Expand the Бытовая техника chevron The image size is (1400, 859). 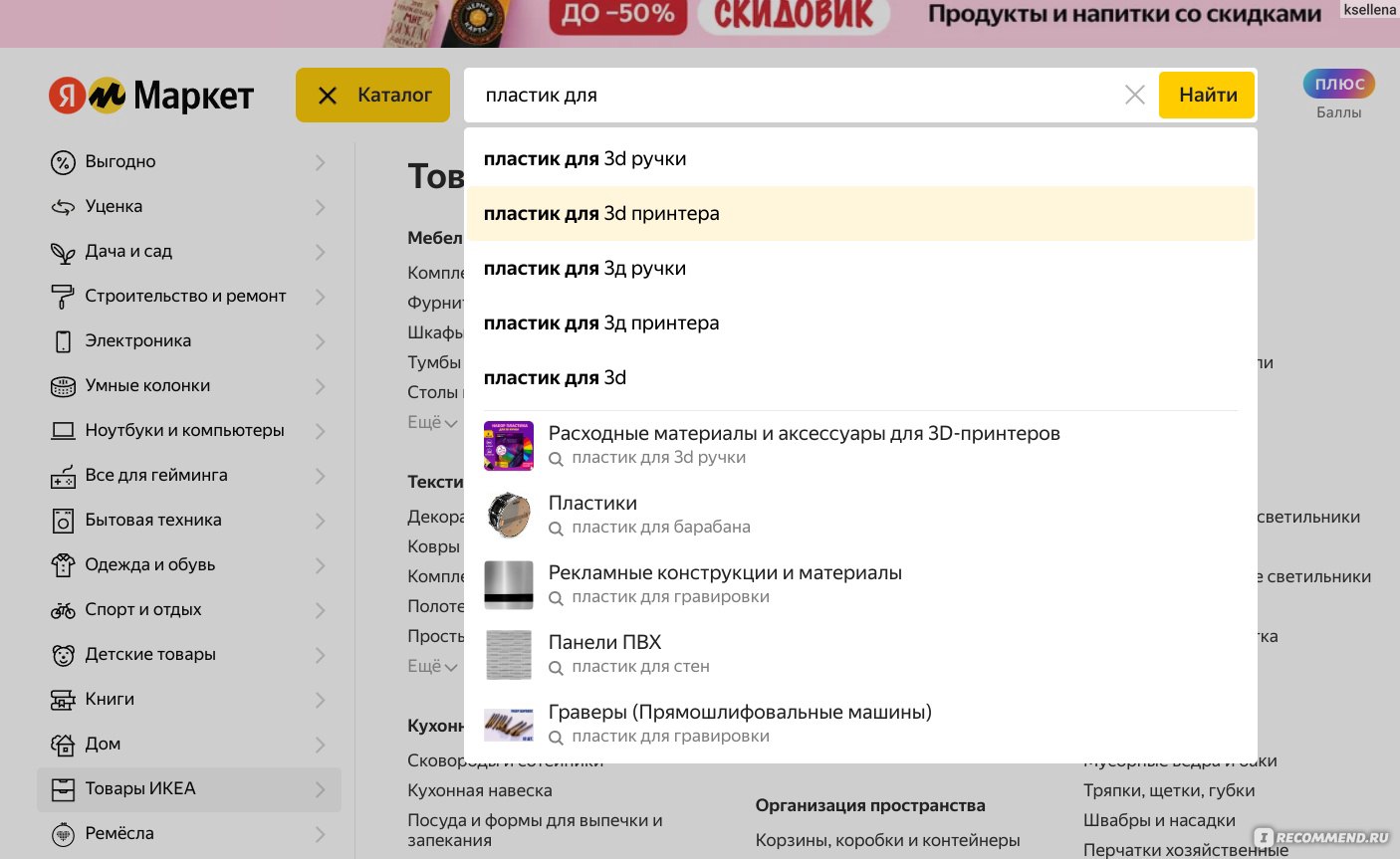[x=320, y=521]
